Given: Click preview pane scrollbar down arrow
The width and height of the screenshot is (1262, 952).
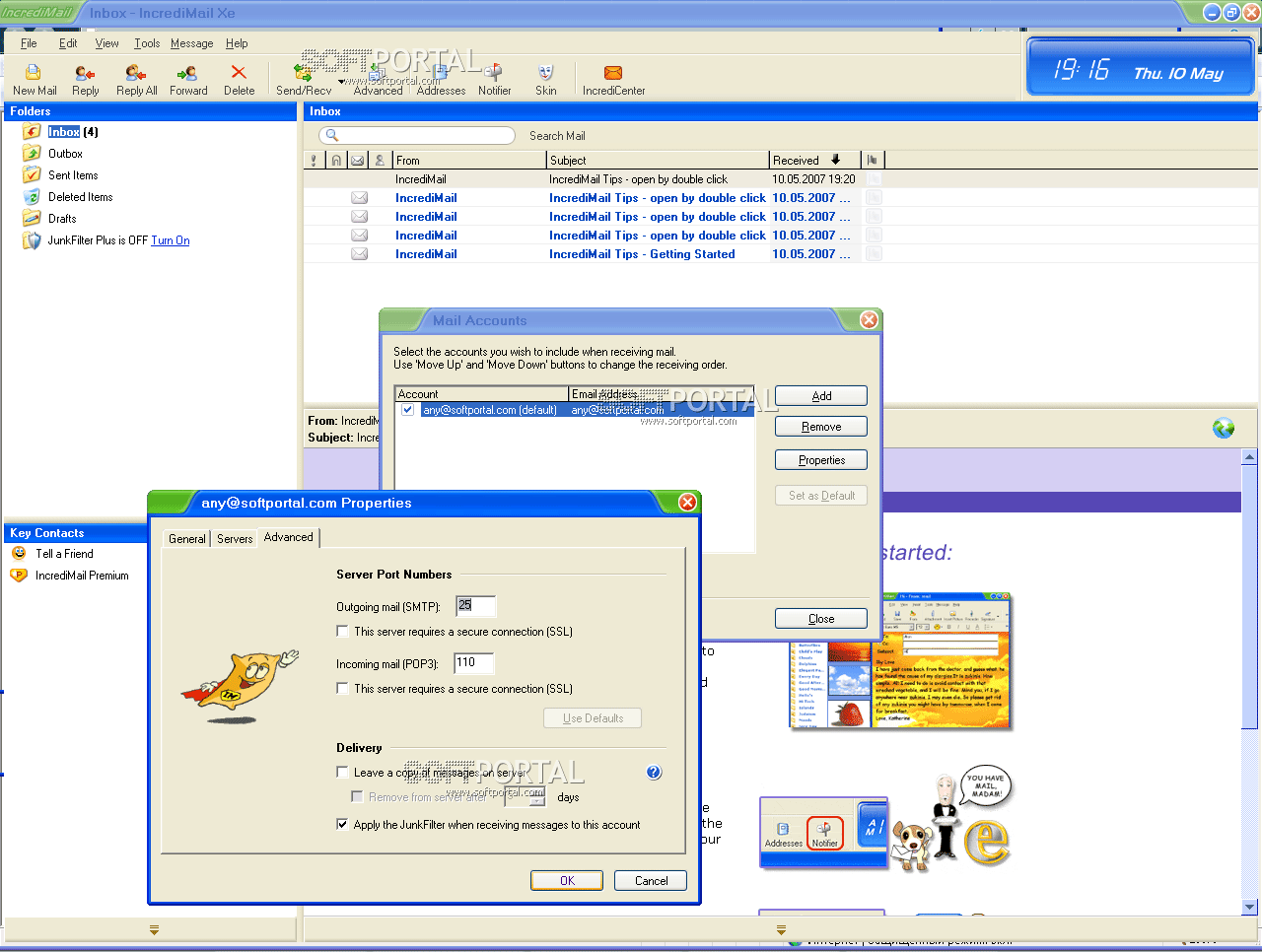Looking at the screenshot, I should point(1249,907).
